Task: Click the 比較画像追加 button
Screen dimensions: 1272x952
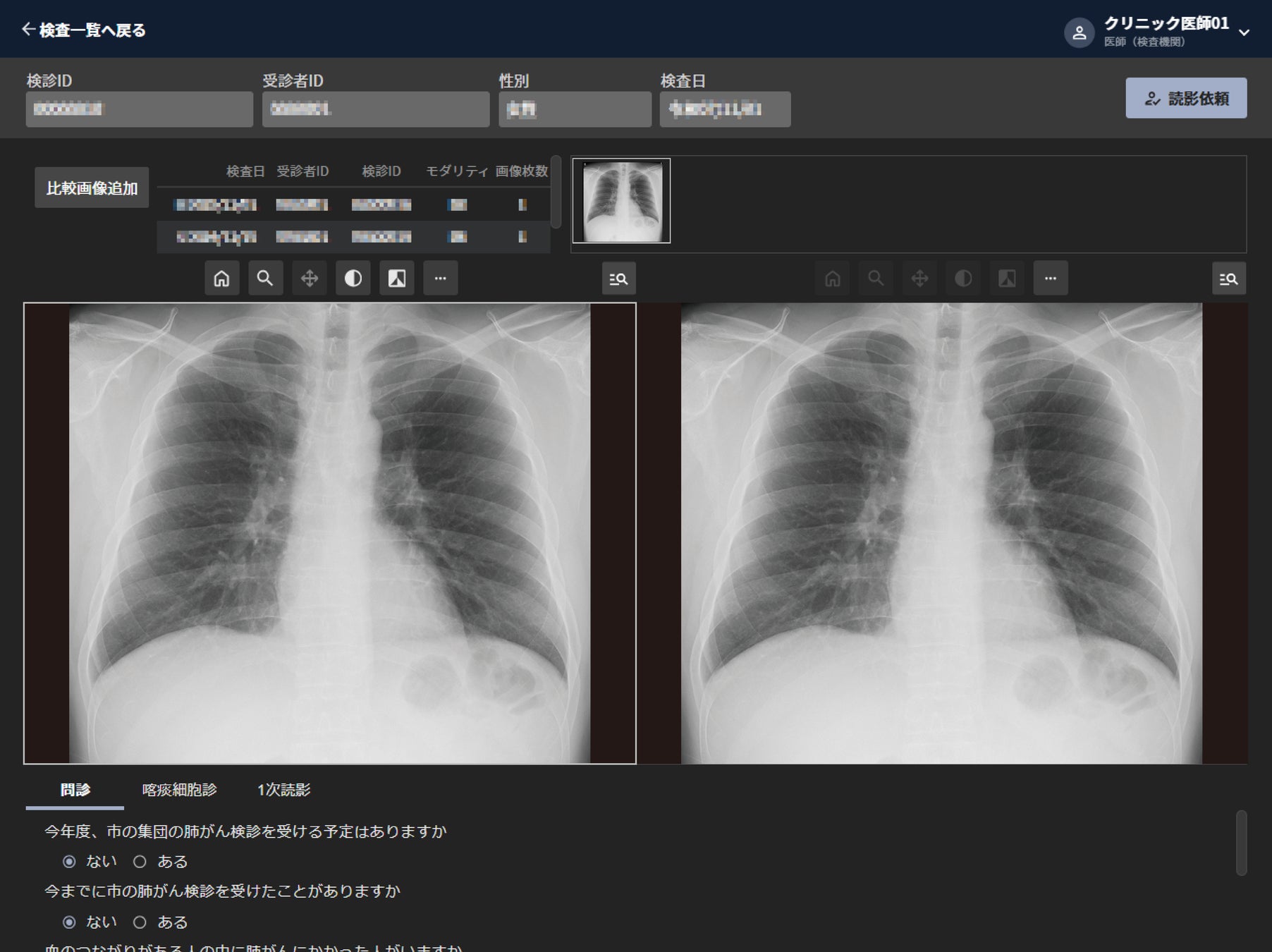Action: [92, 188]
